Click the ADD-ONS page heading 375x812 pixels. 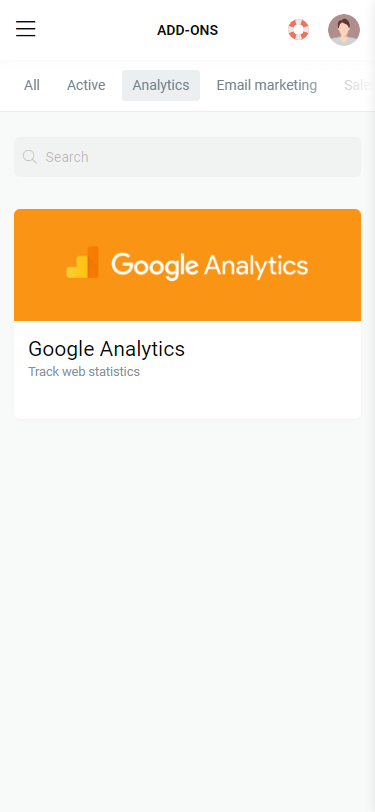188,31
